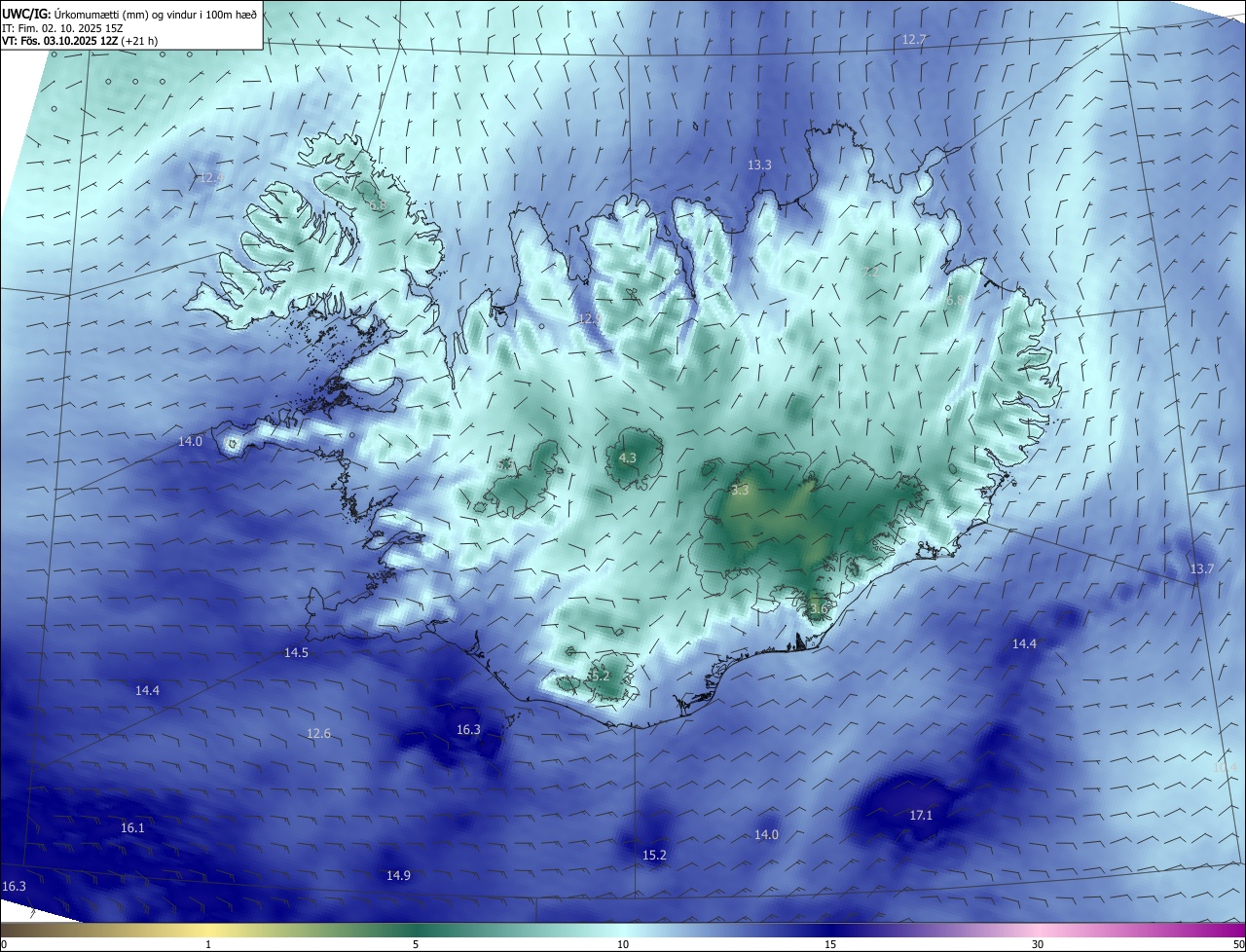The height and width of the screenshot is (952, 1246).
Task: Click the 13.3 value off the north coast
Action: pyautogui.click(x=759, y=165)
